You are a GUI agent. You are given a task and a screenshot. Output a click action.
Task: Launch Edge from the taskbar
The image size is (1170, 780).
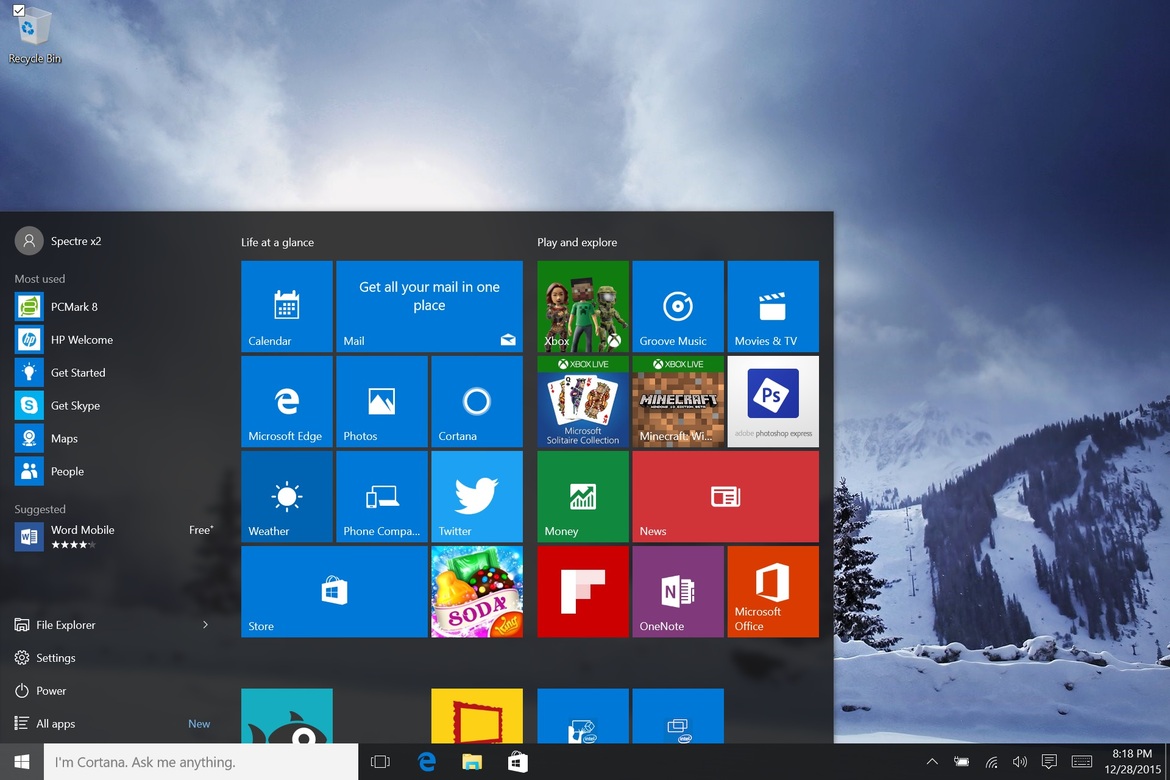[427, 761]
